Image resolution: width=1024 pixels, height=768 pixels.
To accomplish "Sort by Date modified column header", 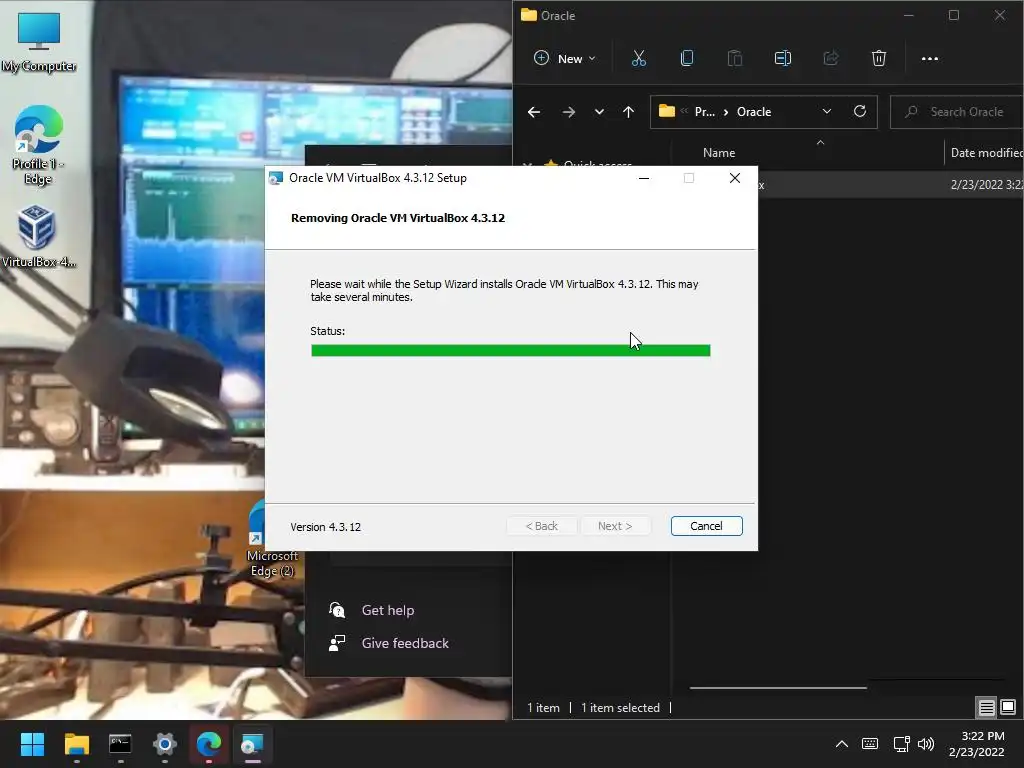I will click(986, 153).
